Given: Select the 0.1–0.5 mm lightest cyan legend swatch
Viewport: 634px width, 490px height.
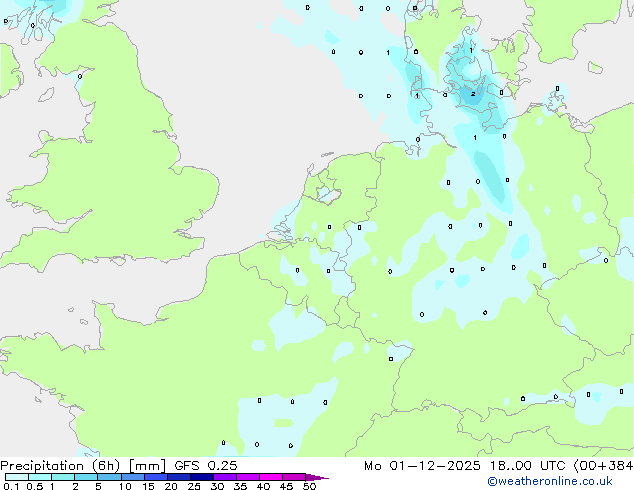Looking at the screenshot, I should (x=17, y=477).
